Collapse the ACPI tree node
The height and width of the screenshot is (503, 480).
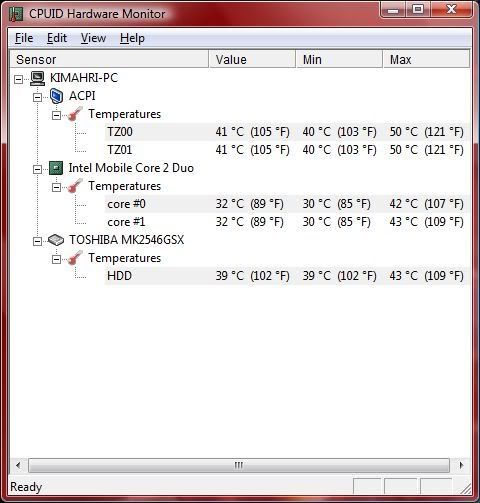click(37, 97)
